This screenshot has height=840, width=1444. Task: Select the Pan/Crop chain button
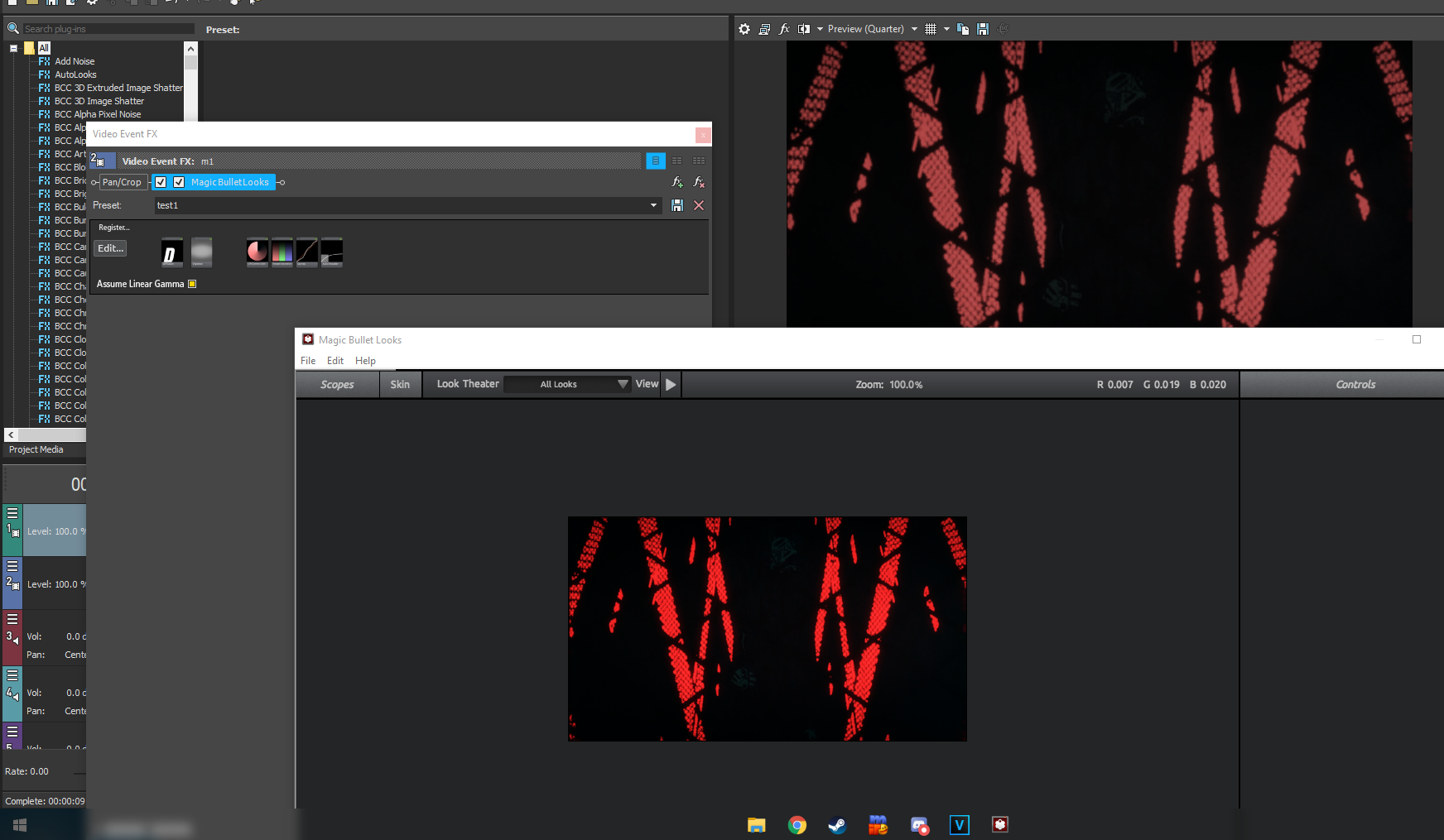[122, 182]
